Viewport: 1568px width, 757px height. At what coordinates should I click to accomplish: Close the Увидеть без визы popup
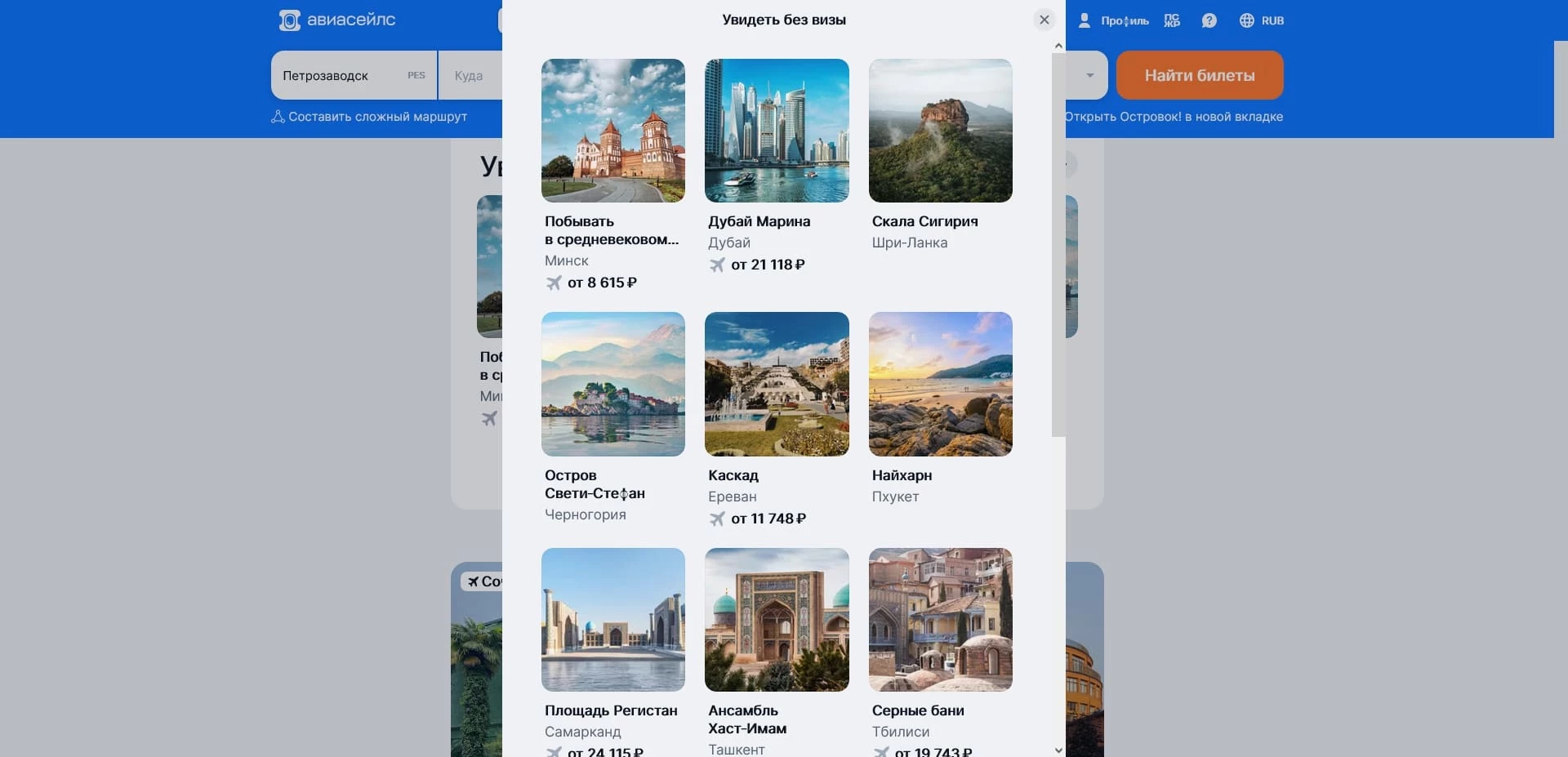pyautogui.click(x=1044, y=20)
